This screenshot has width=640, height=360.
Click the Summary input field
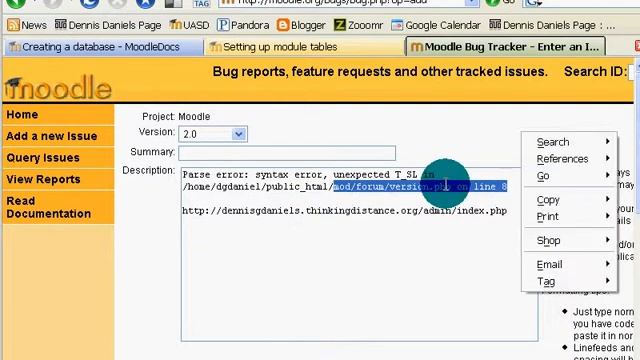click(287, 153)
